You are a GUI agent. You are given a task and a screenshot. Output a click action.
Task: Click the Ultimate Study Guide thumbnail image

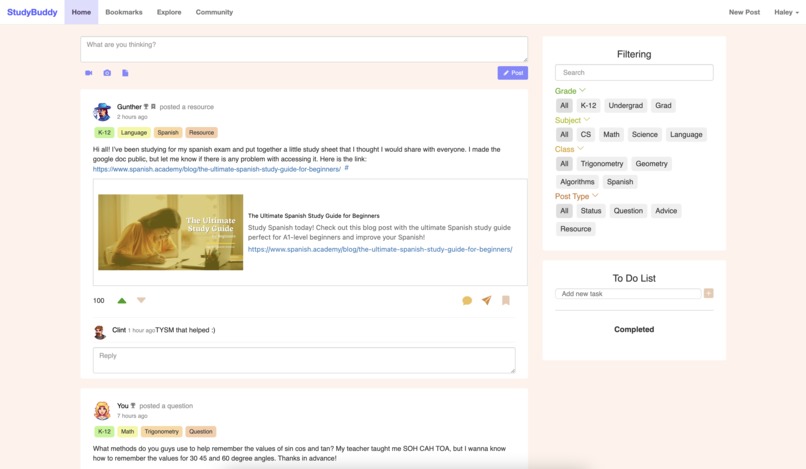tap(171, 232)
